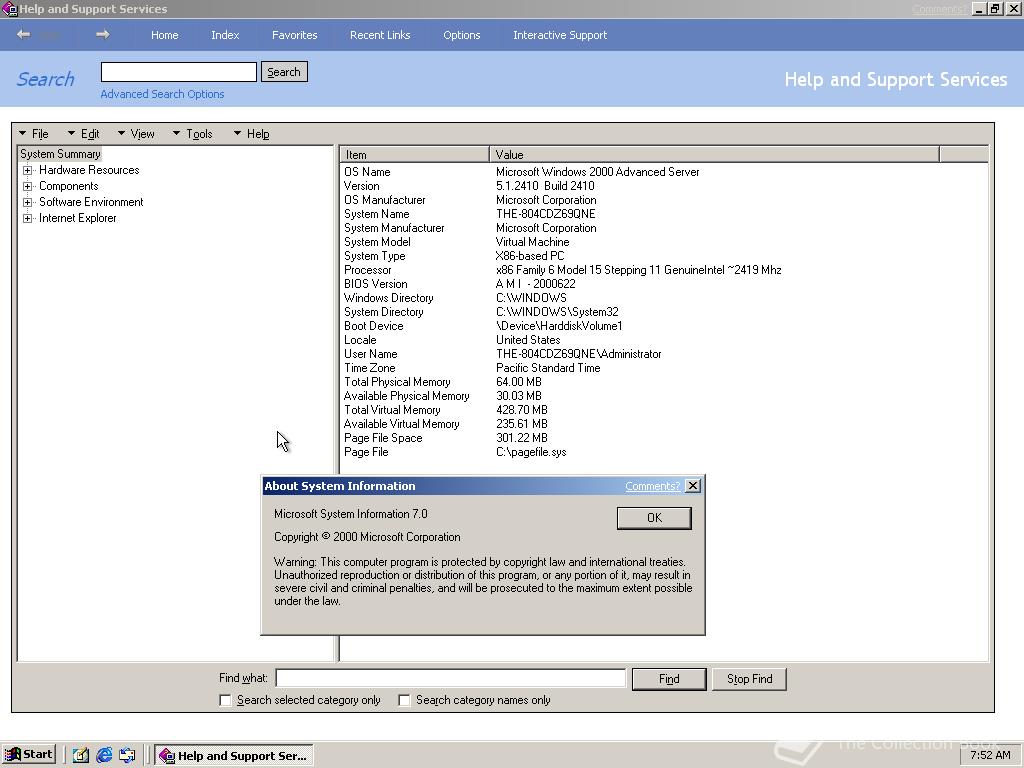This screenshot has width=1024, height=768.
Task: Click the 7:52 AM system clock
Action: coord(990,755)
